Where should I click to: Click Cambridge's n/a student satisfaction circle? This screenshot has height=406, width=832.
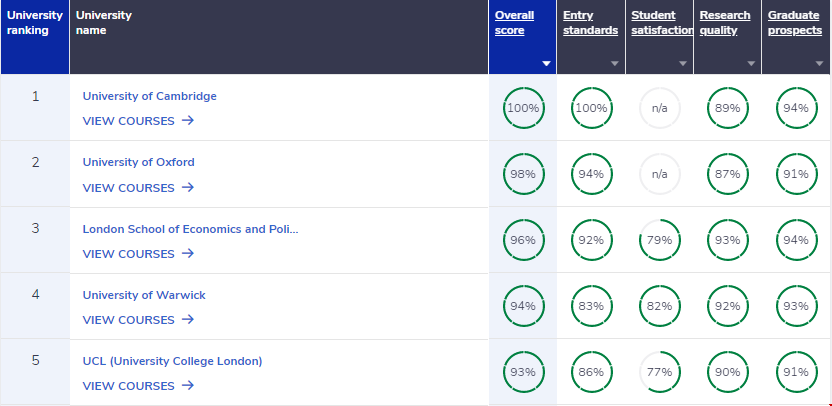point(659,108)
